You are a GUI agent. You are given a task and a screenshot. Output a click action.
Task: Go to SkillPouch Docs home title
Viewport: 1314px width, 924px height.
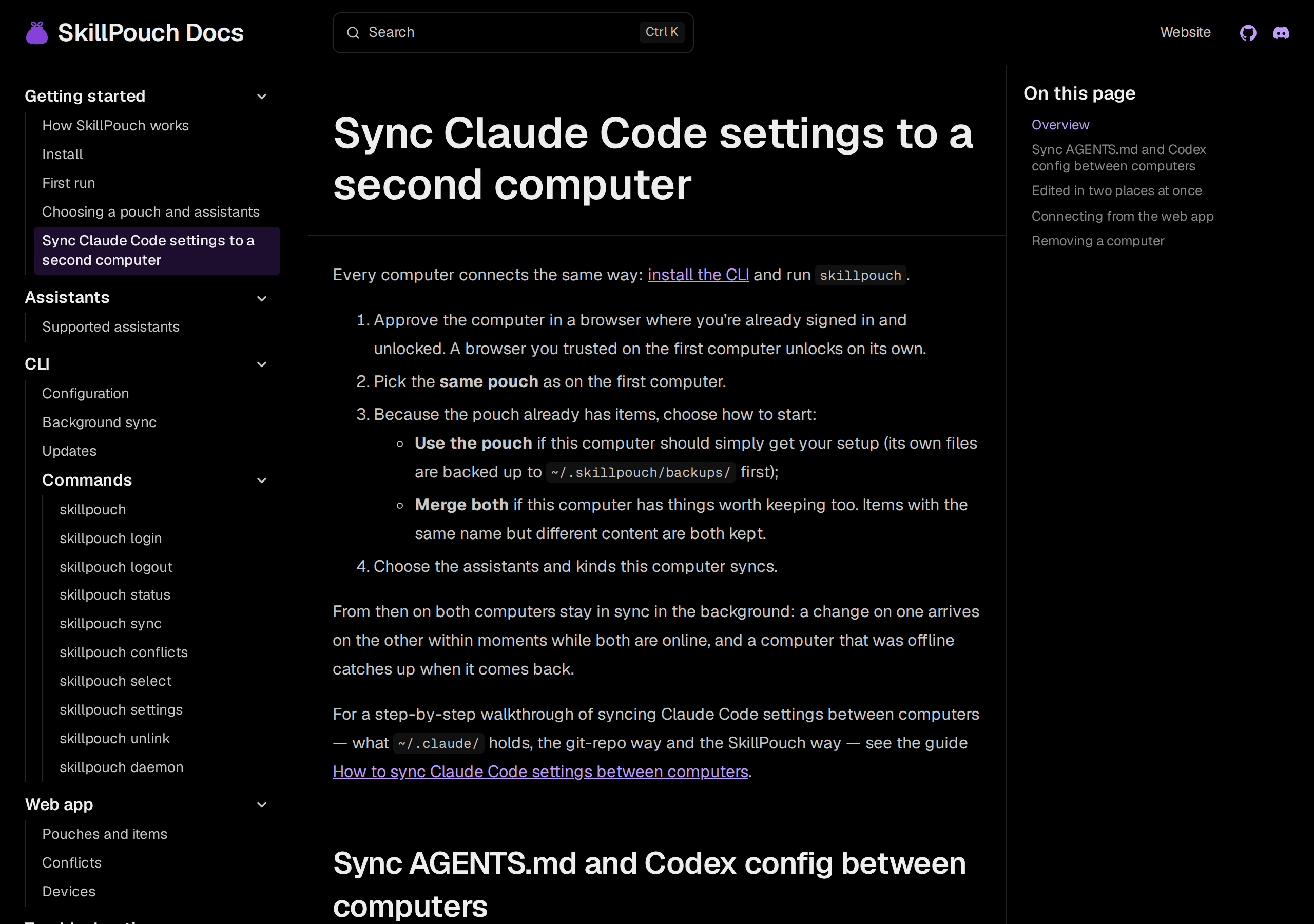click(x=150, y=33)
